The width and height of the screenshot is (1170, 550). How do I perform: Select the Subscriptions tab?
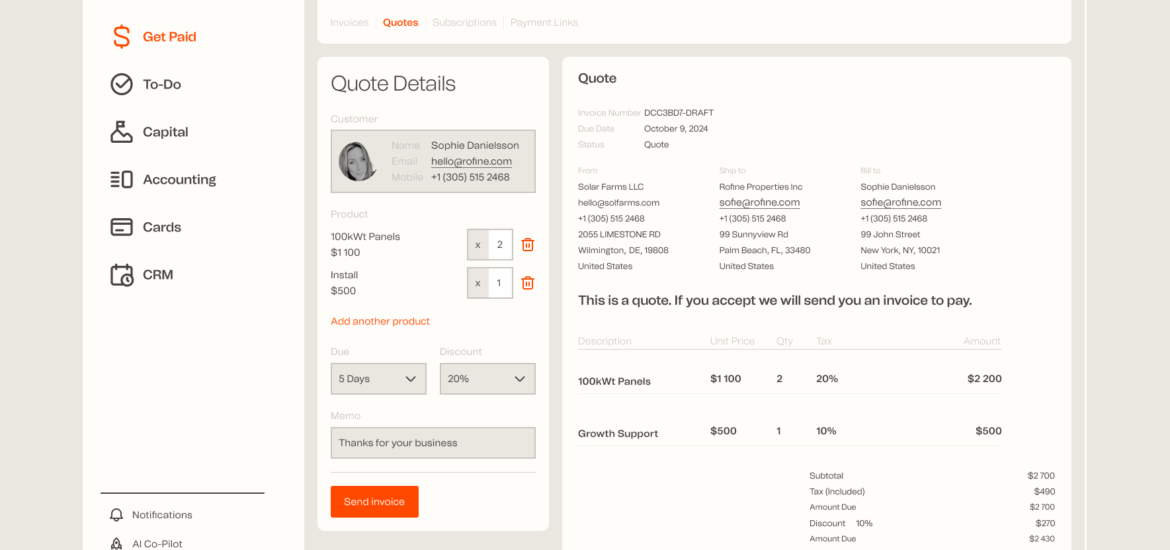click(464, 22)
